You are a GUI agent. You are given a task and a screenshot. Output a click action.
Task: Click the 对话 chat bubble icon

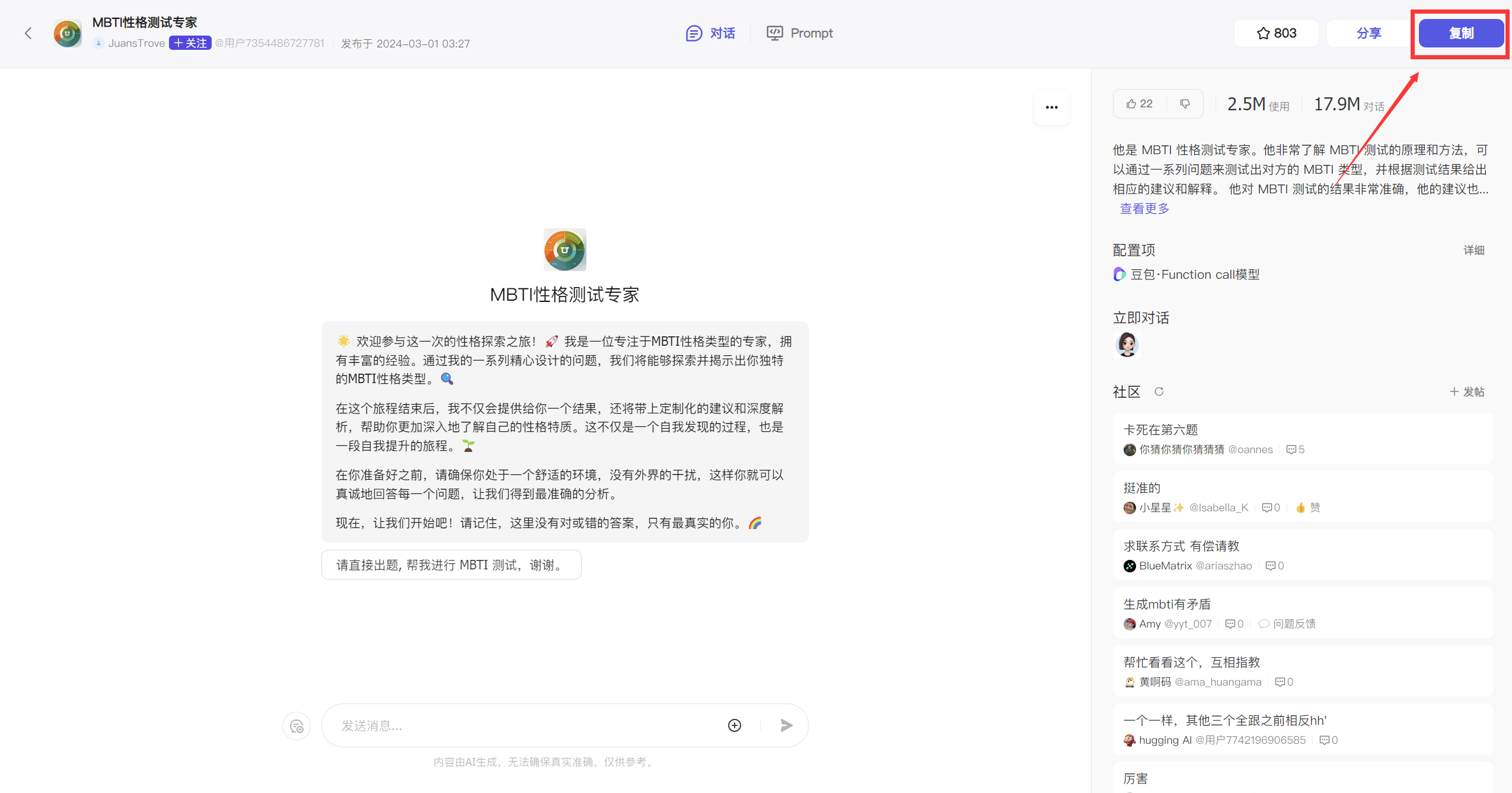[694, 33]
